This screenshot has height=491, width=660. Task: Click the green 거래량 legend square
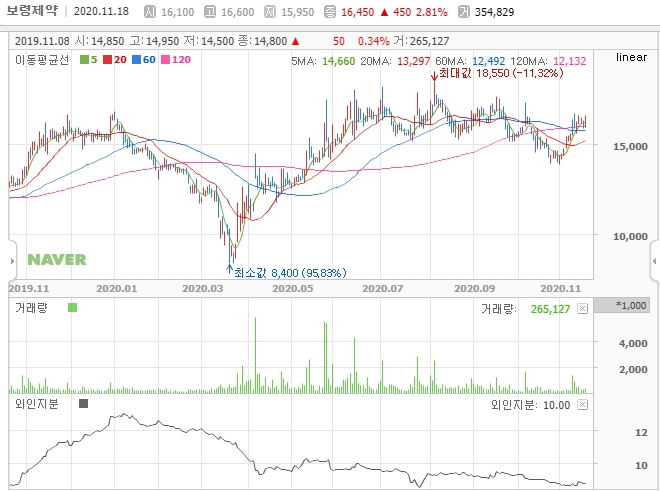pos(72,308)
